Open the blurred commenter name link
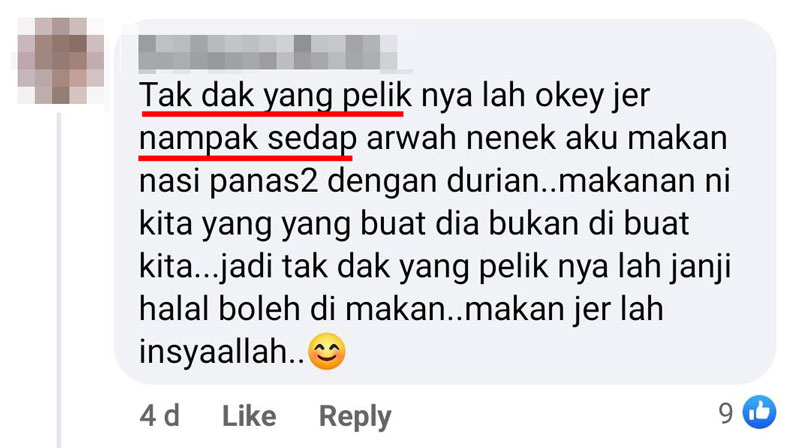 coord(267,52)
